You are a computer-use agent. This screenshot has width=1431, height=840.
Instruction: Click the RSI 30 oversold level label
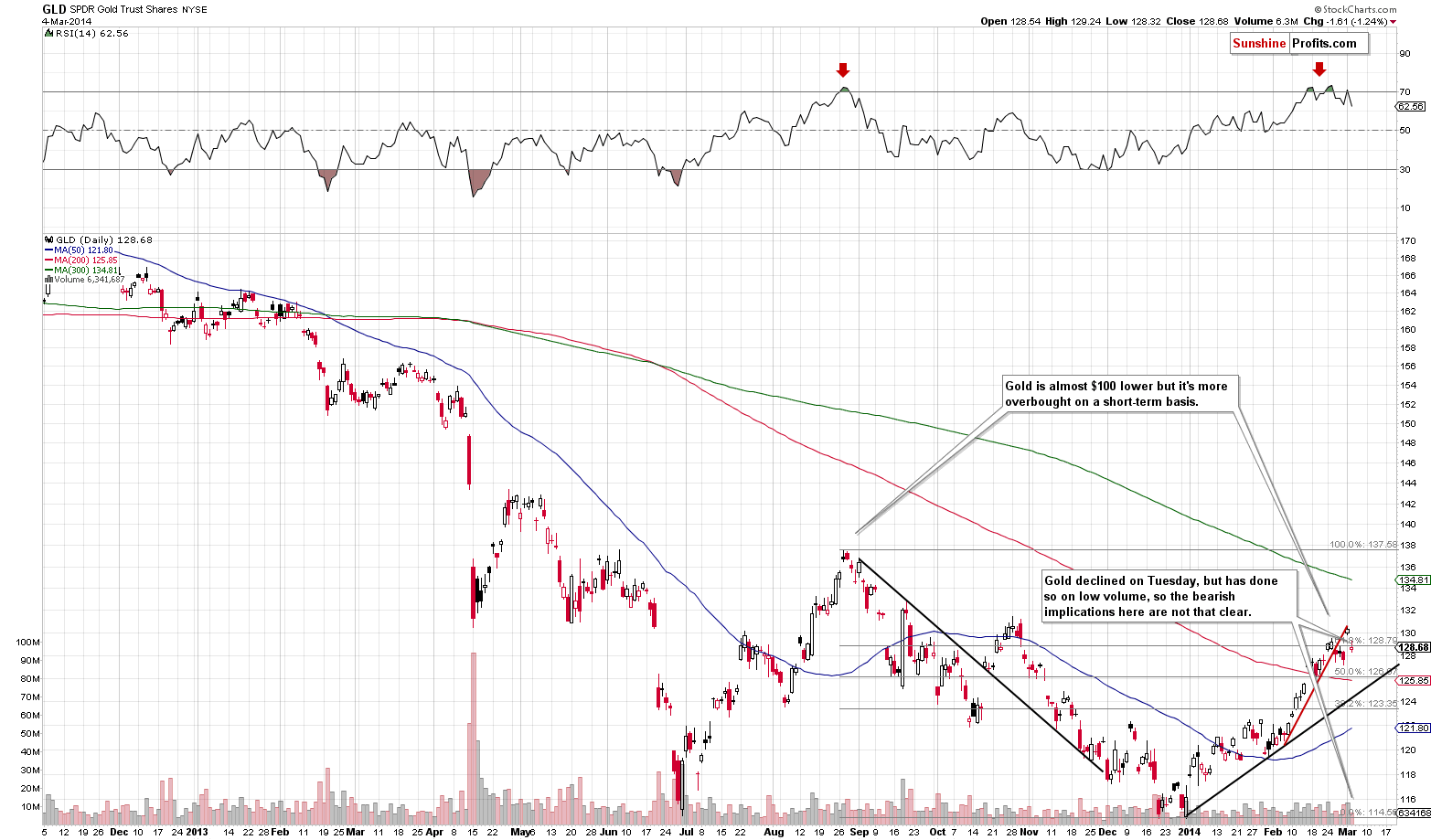click(x=1404, y=169)
